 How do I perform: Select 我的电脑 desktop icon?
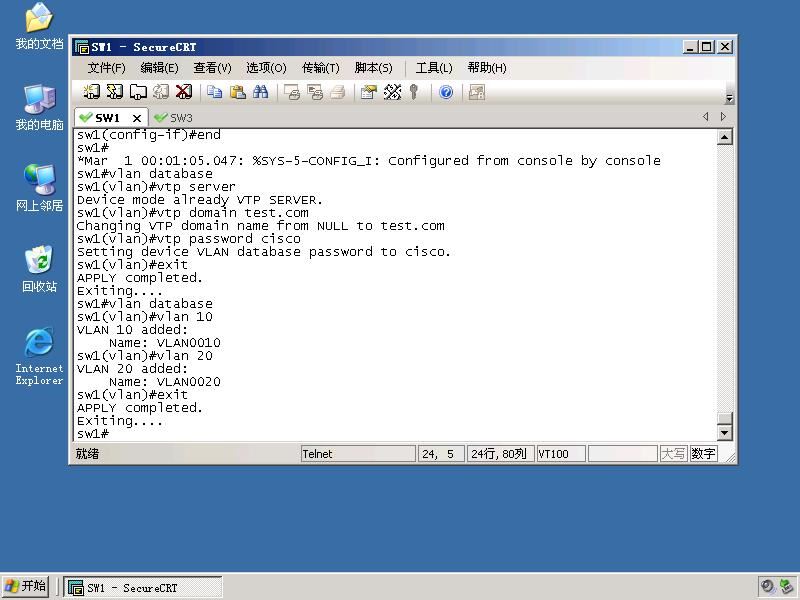click(39, 108)
